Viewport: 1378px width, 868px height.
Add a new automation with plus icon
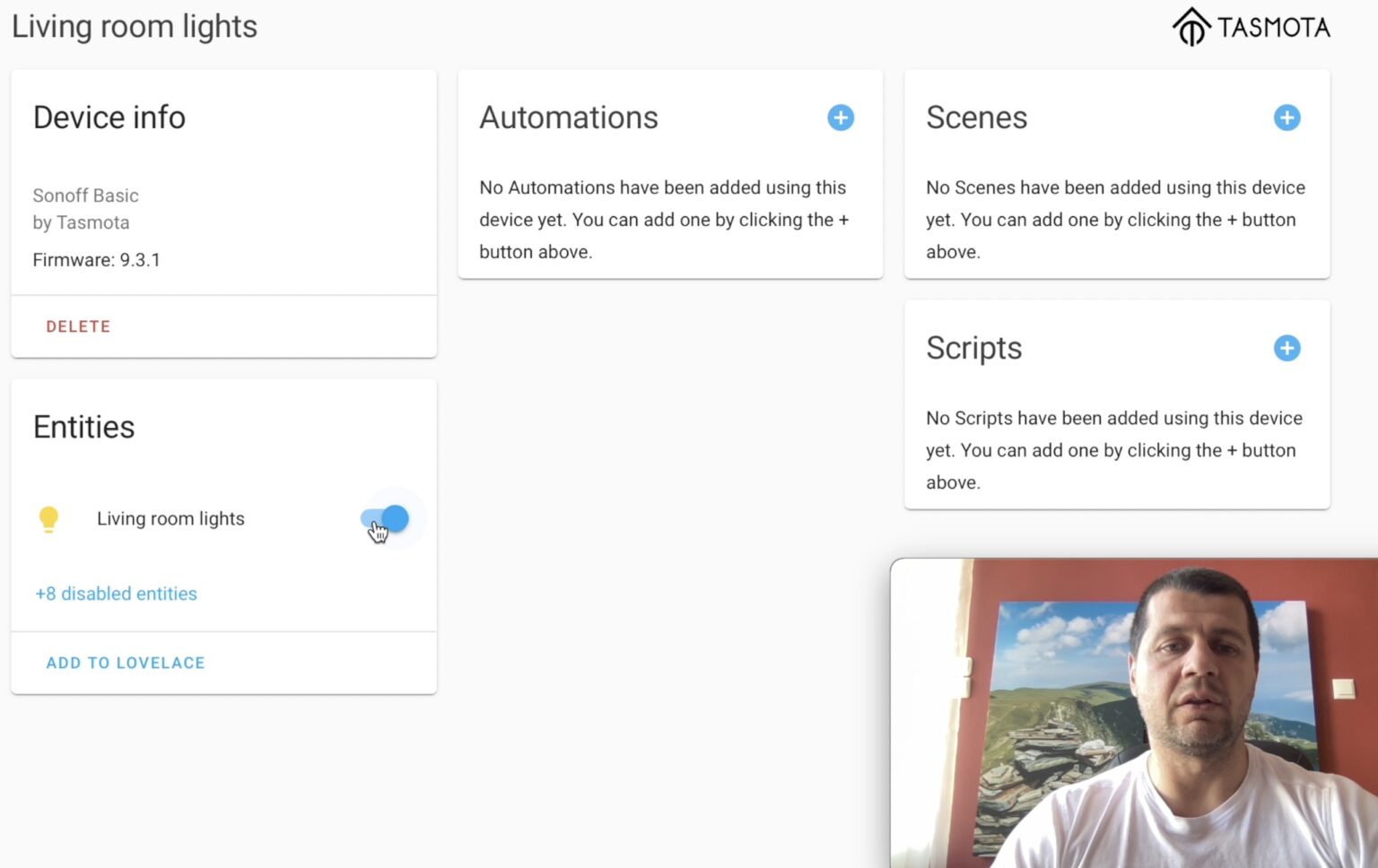coord(840,117)
